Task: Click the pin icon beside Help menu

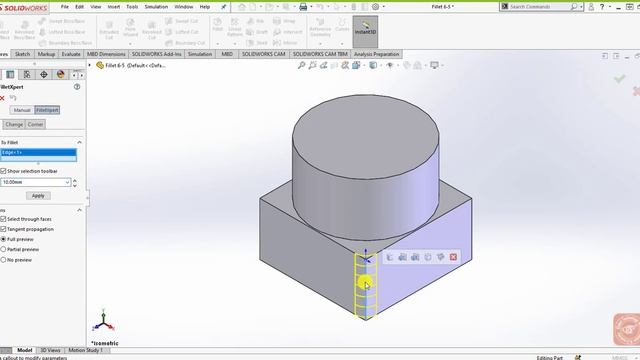Action: [224, 7]
